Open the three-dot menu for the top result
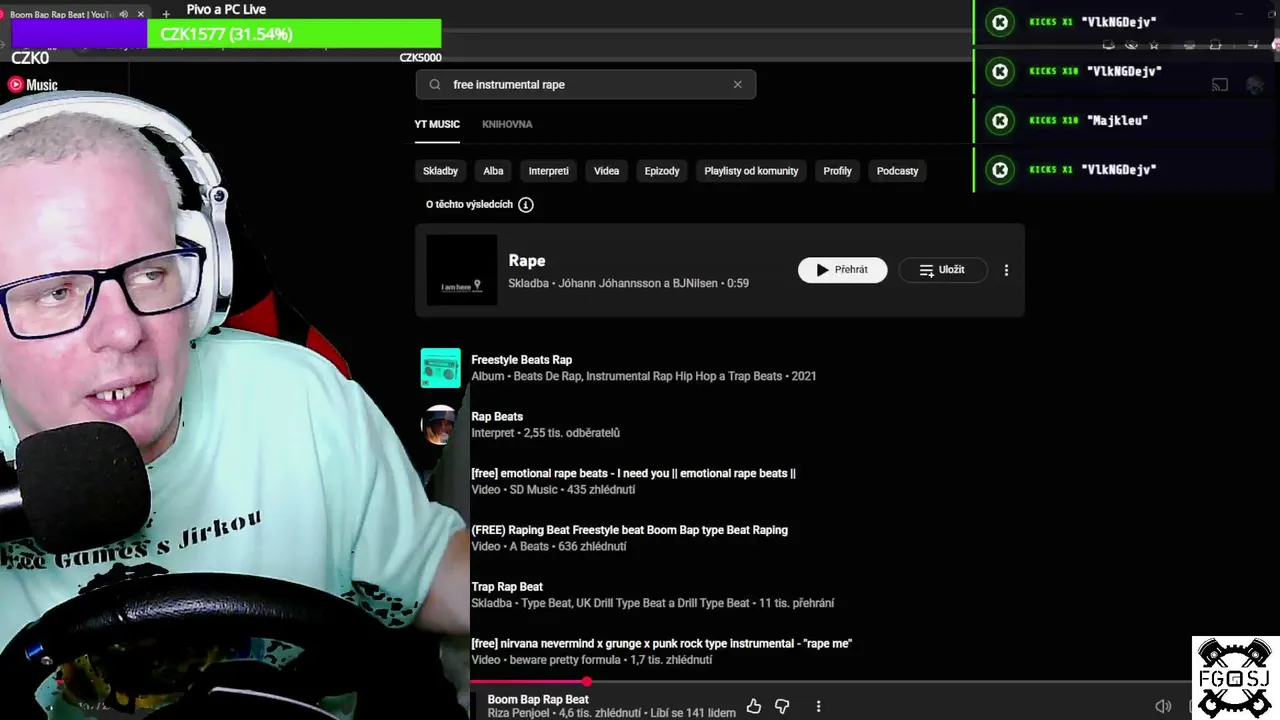This screenshot has width=1280, height=720. click(1006, 270)
